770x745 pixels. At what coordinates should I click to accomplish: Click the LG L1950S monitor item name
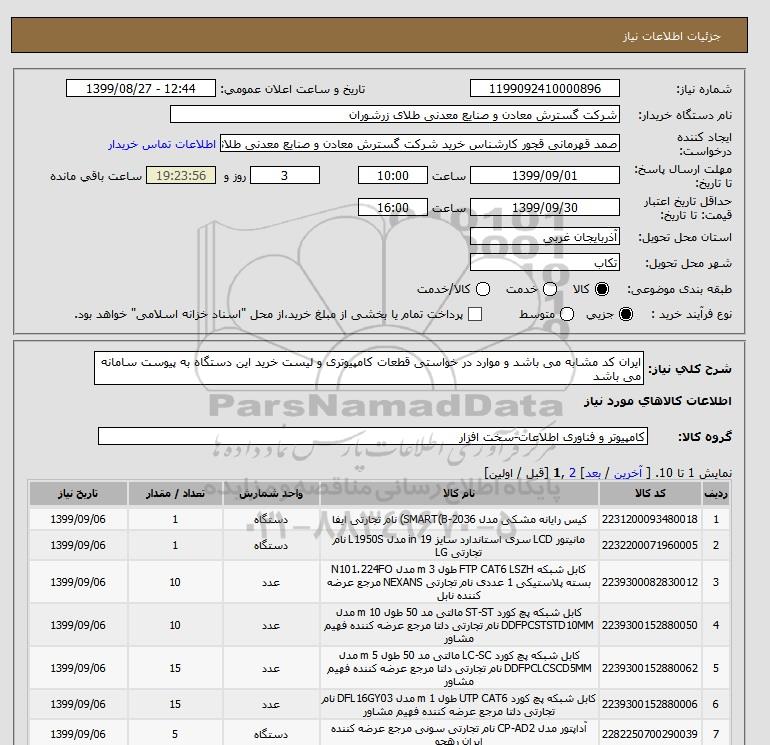(459, 546)
